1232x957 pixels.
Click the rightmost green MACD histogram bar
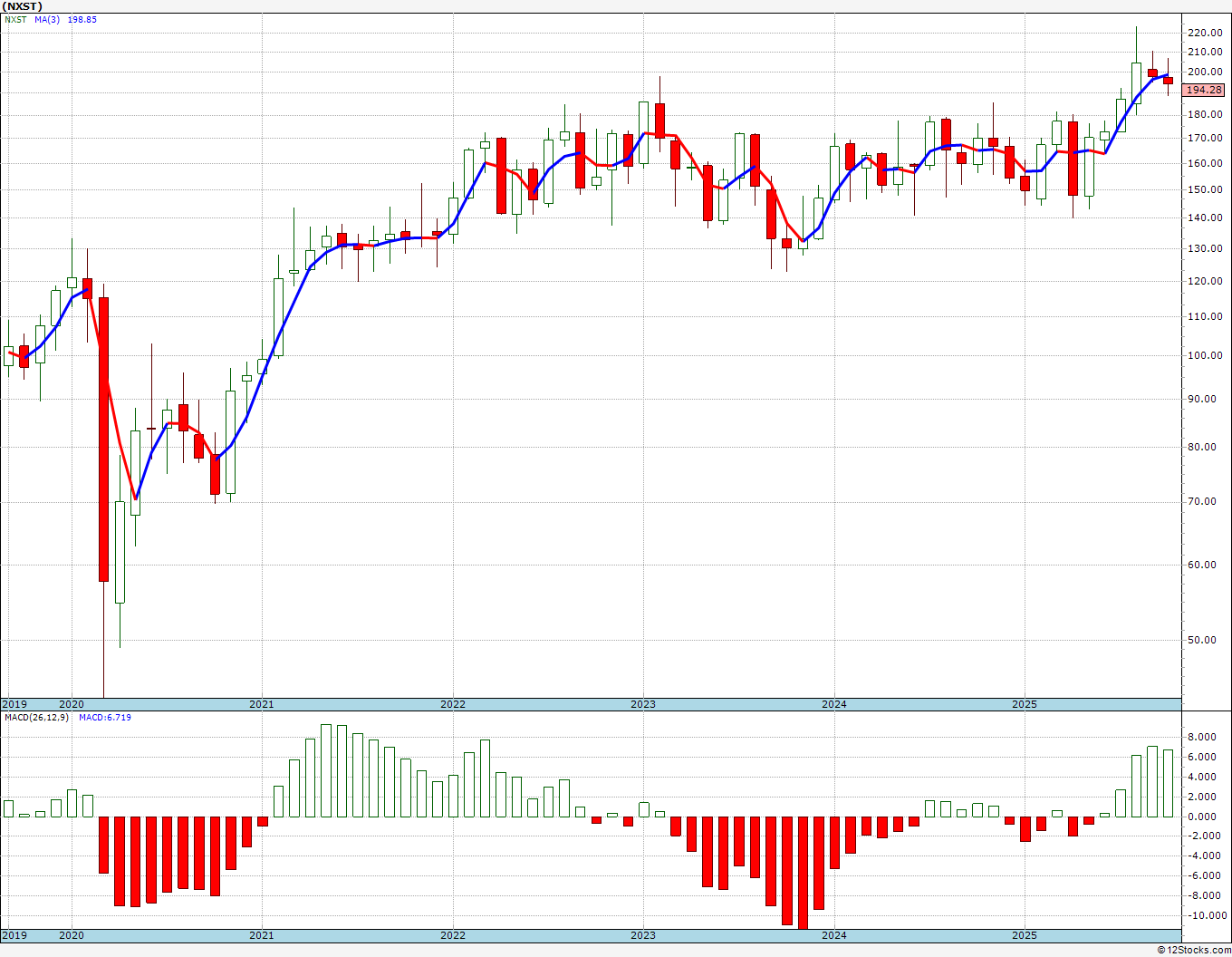point(1169,783)
